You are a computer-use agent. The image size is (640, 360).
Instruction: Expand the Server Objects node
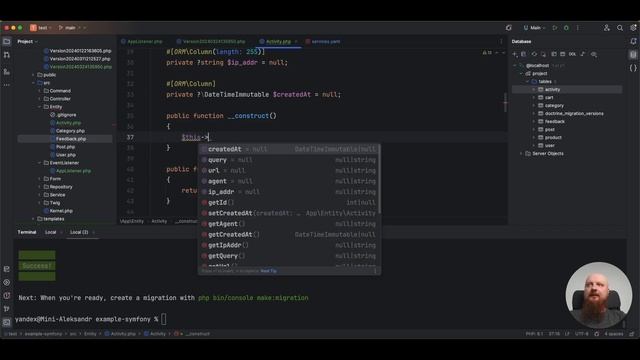521,153
